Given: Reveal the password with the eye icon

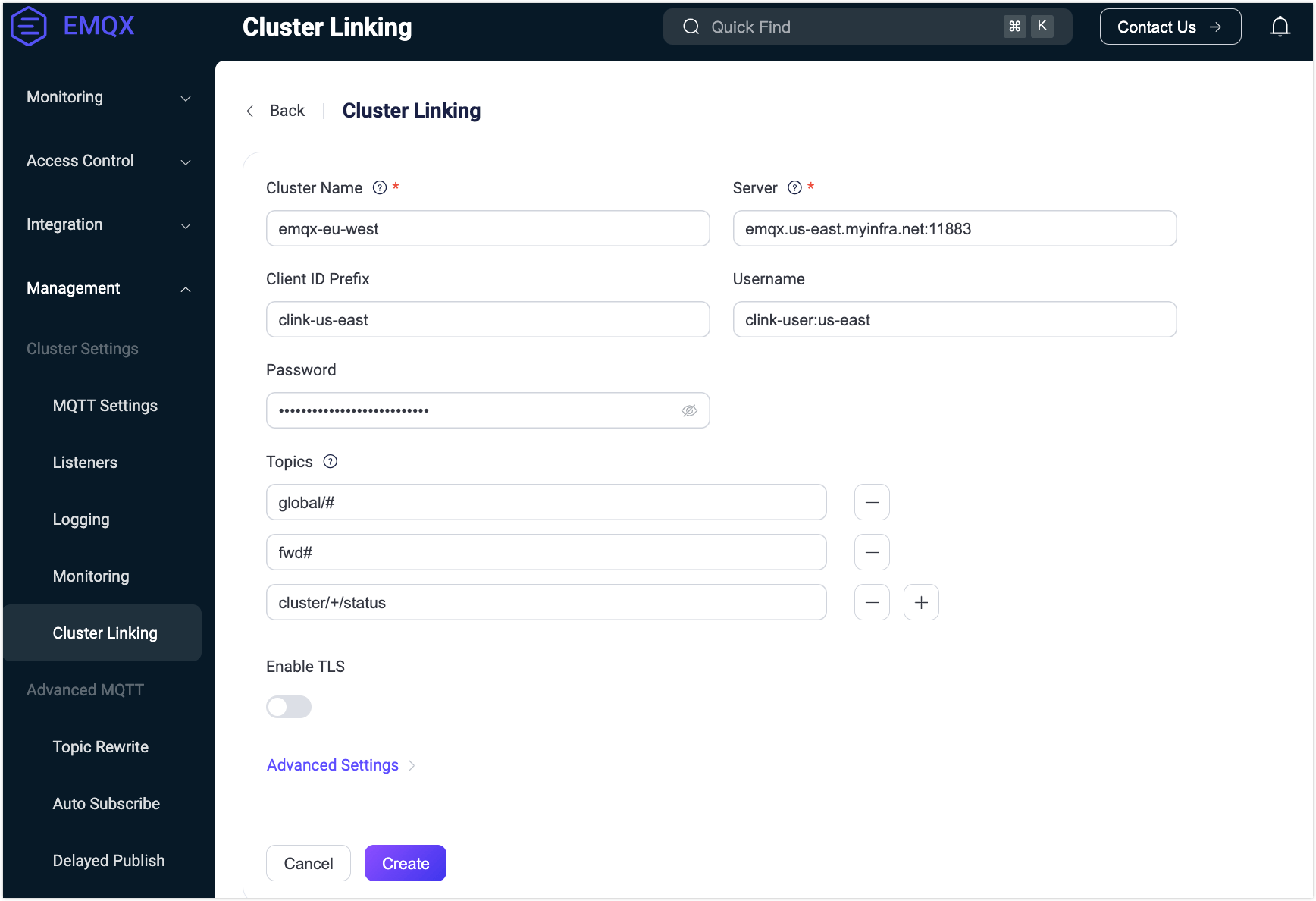Looking at the screenshot, I should (689, 410).
